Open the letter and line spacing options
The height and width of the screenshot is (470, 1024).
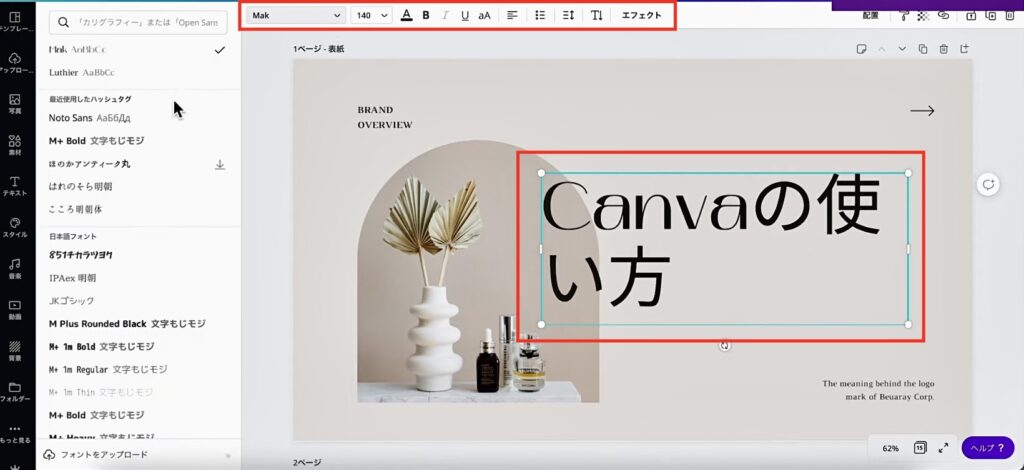click(568, 15)
